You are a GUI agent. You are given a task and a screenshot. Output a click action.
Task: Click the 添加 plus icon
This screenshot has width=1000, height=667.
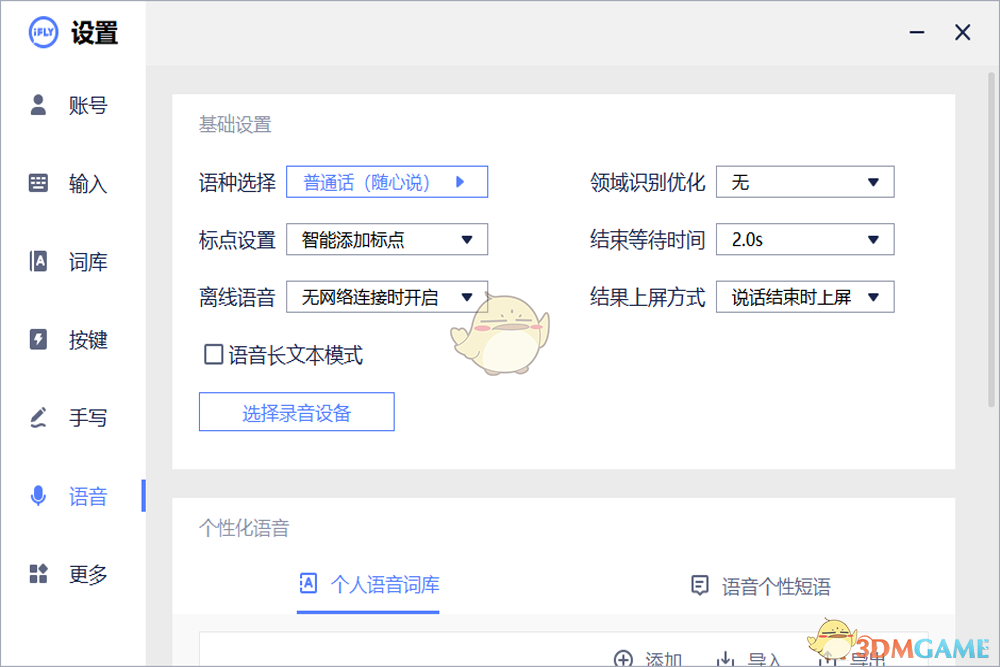point(624,659)
